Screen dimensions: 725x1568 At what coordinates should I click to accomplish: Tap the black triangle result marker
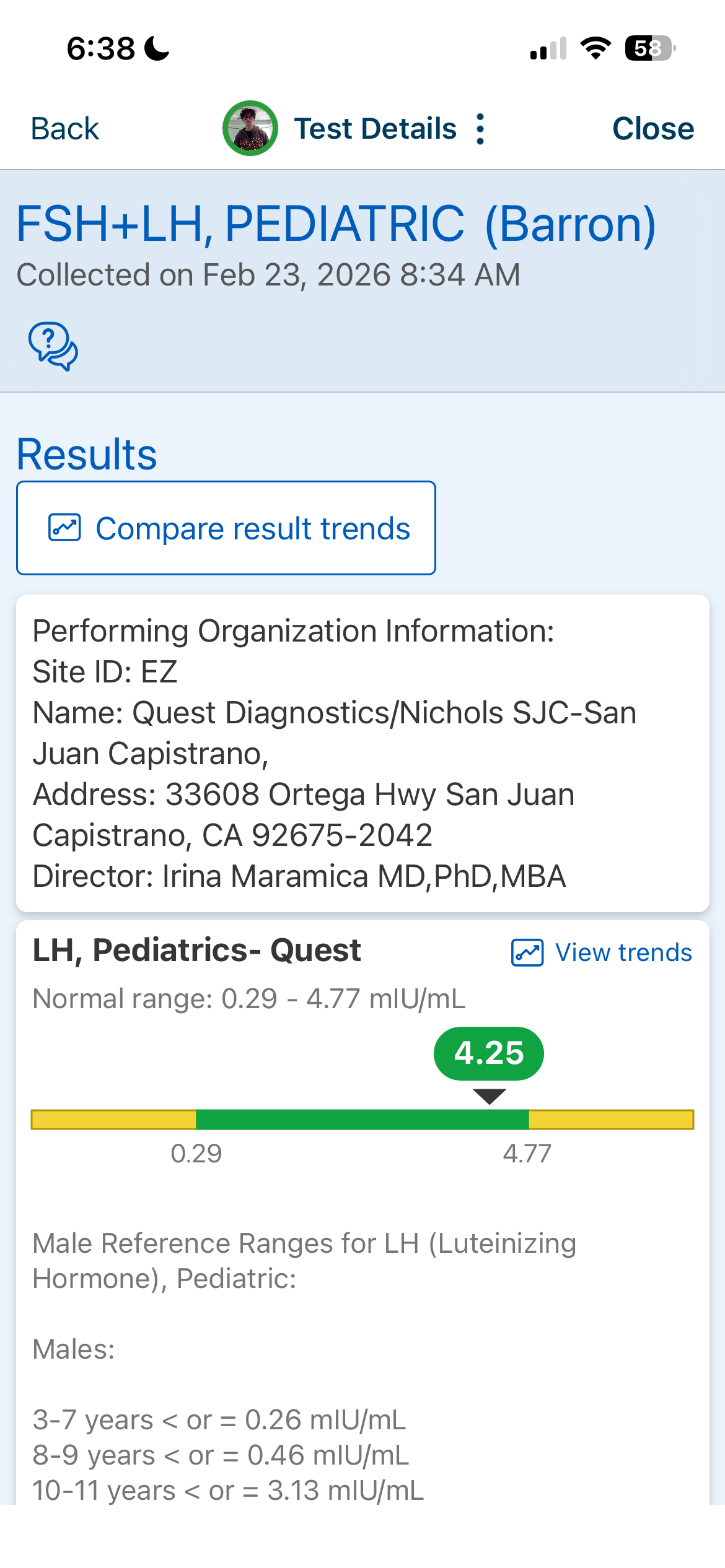[489, 1096]
